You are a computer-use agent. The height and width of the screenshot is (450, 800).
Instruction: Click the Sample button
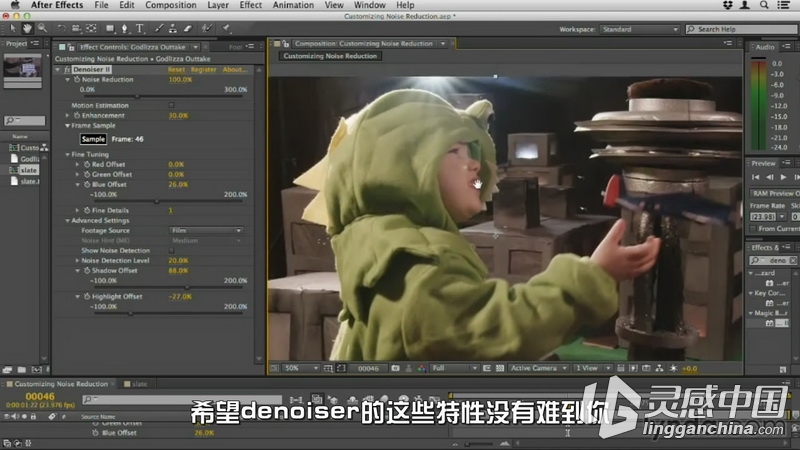(93, 139)
